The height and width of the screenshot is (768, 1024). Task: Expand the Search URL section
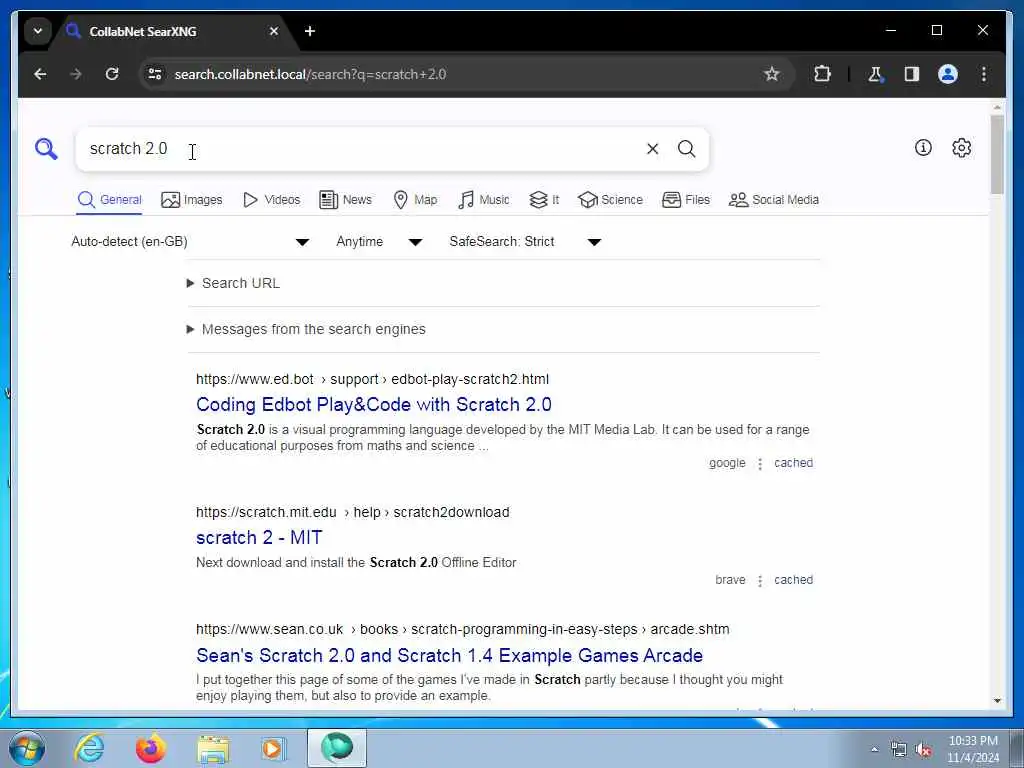coord(233,283)
